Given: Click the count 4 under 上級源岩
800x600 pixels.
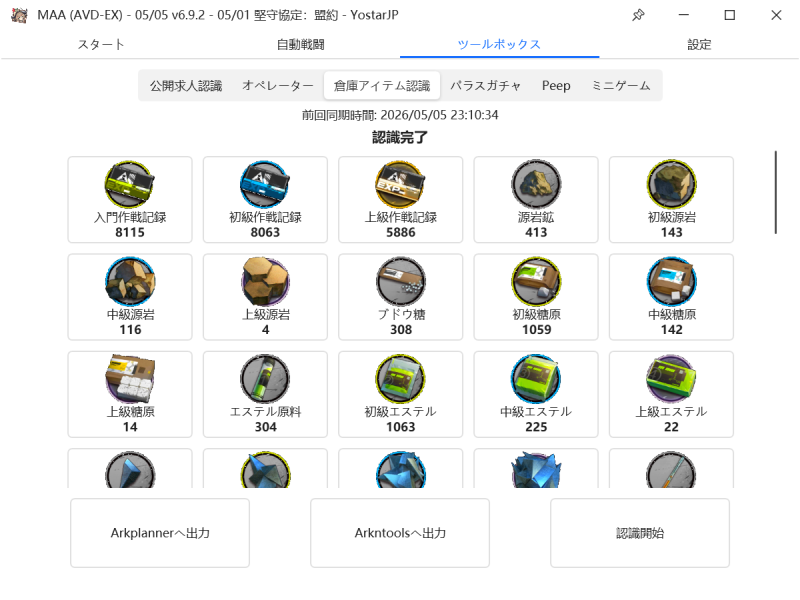Looking at the screenshot, I should 265,330.
